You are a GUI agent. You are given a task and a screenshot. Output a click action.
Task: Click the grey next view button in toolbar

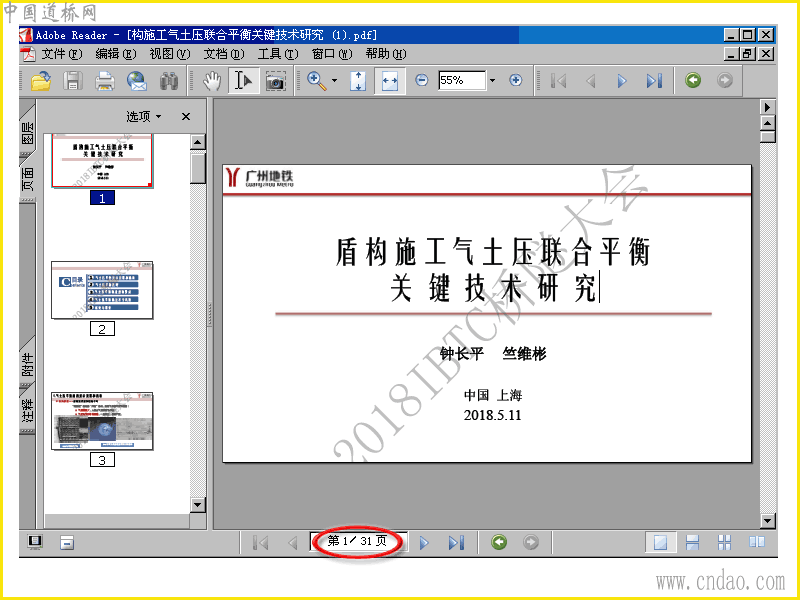pos(724,80)
